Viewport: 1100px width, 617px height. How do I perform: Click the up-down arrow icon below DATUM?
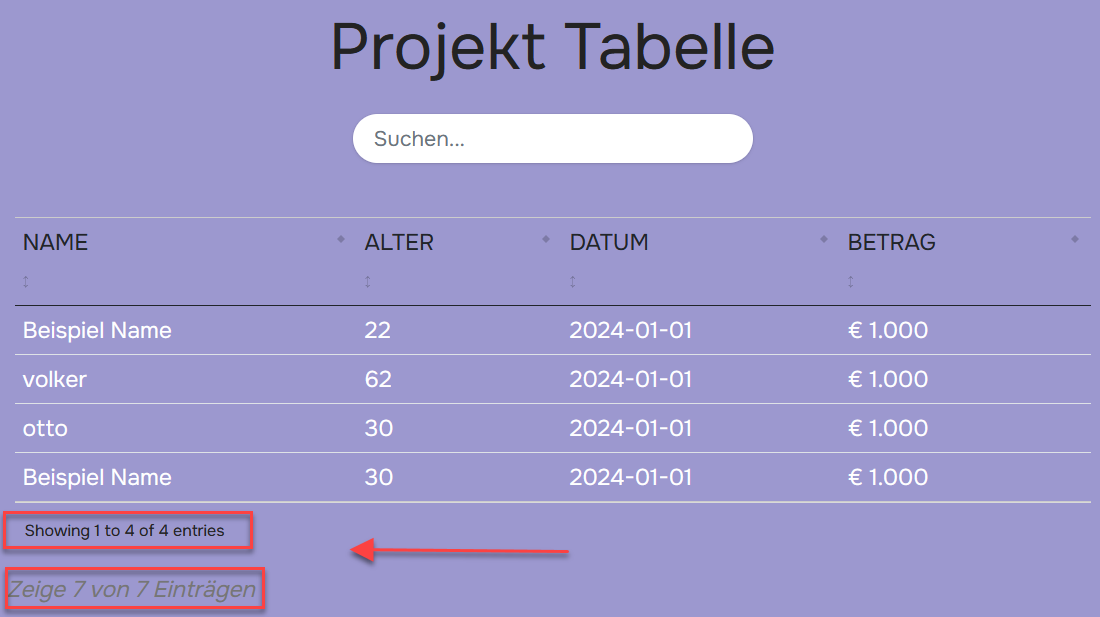pyautogui.click(x=573, y=282)
